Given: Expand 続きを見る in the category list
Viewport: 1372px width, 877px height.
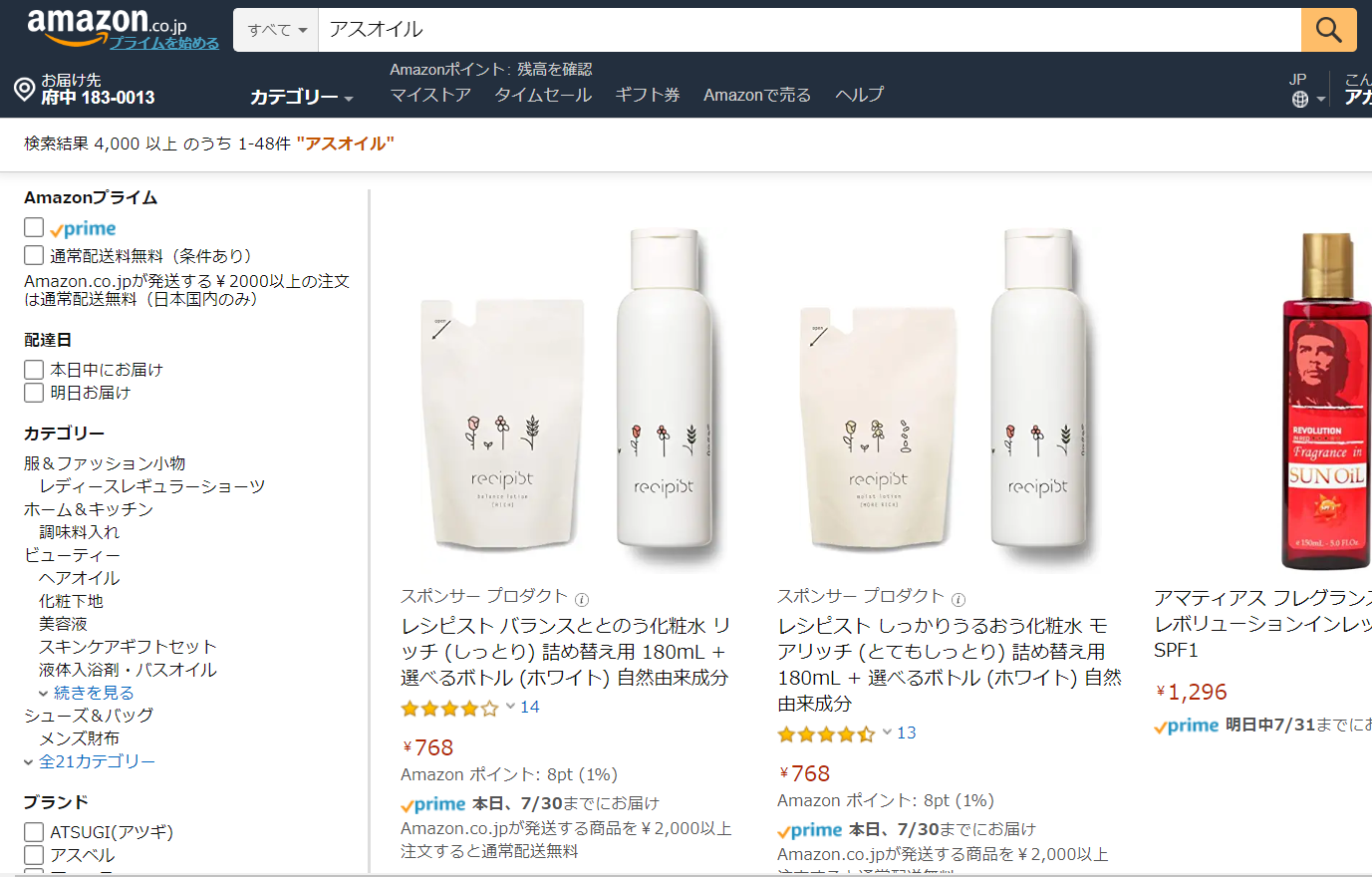Looking at the screenshot, I should coord(93,693).
